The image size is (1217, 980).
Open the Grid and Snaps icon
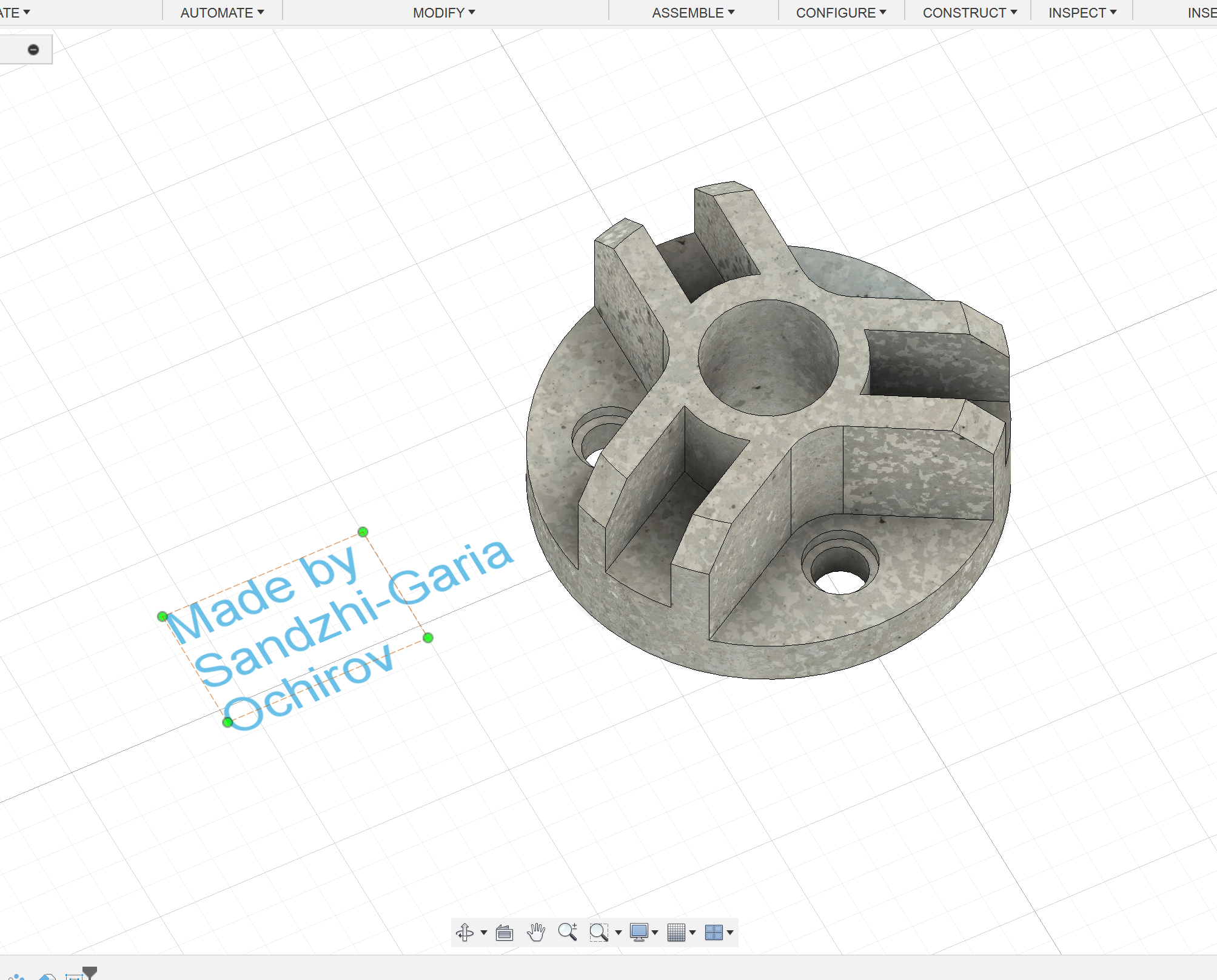[676, 932]
